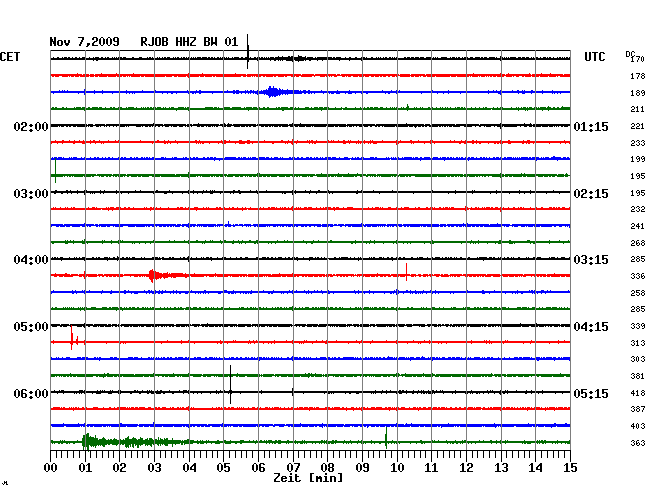
Task: Click the blue seismic burst on the 189 trace
Action: point(274,92)
